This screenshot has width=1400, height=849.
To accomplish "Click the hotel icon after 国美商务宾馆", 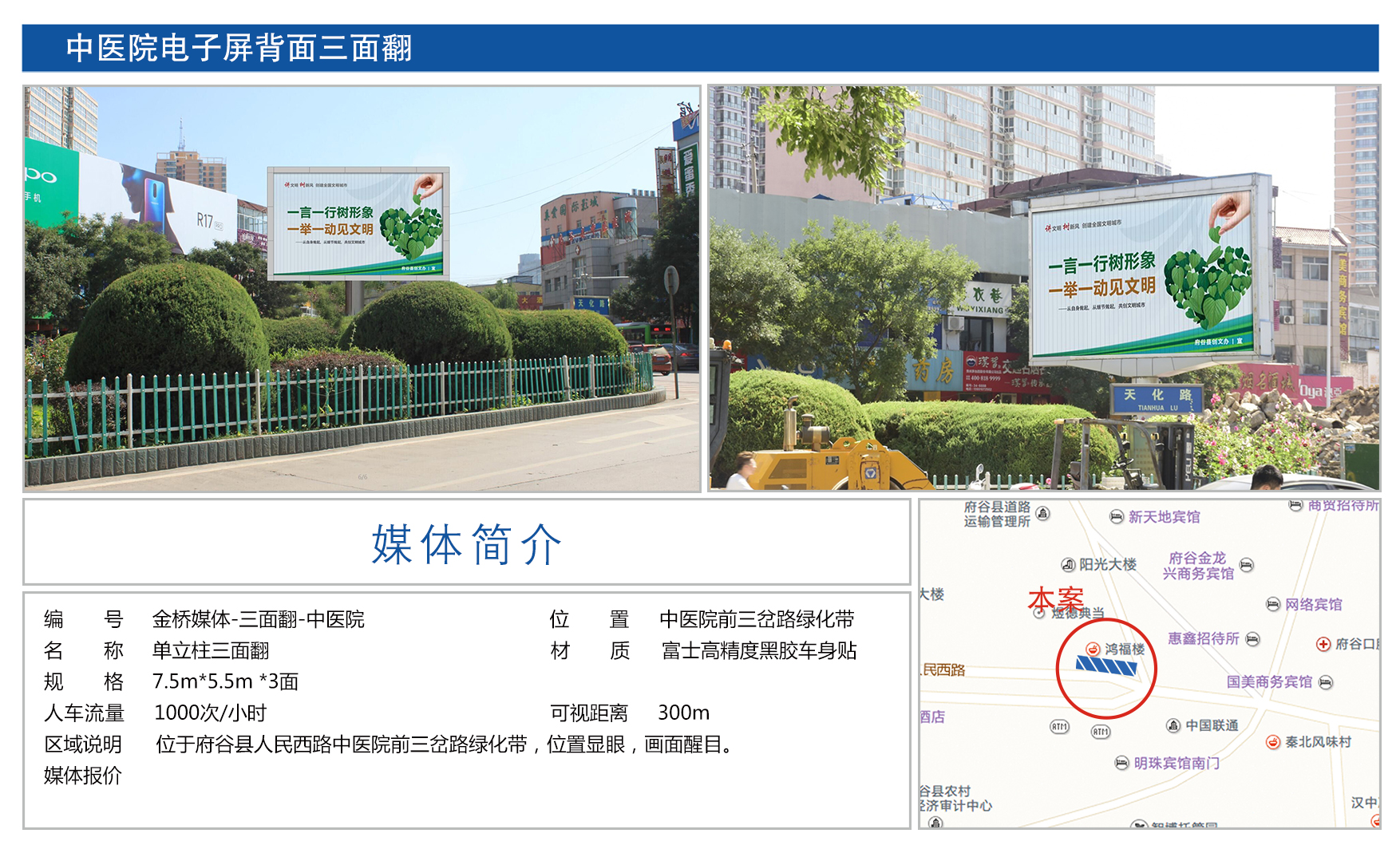I will point(1326,682).
